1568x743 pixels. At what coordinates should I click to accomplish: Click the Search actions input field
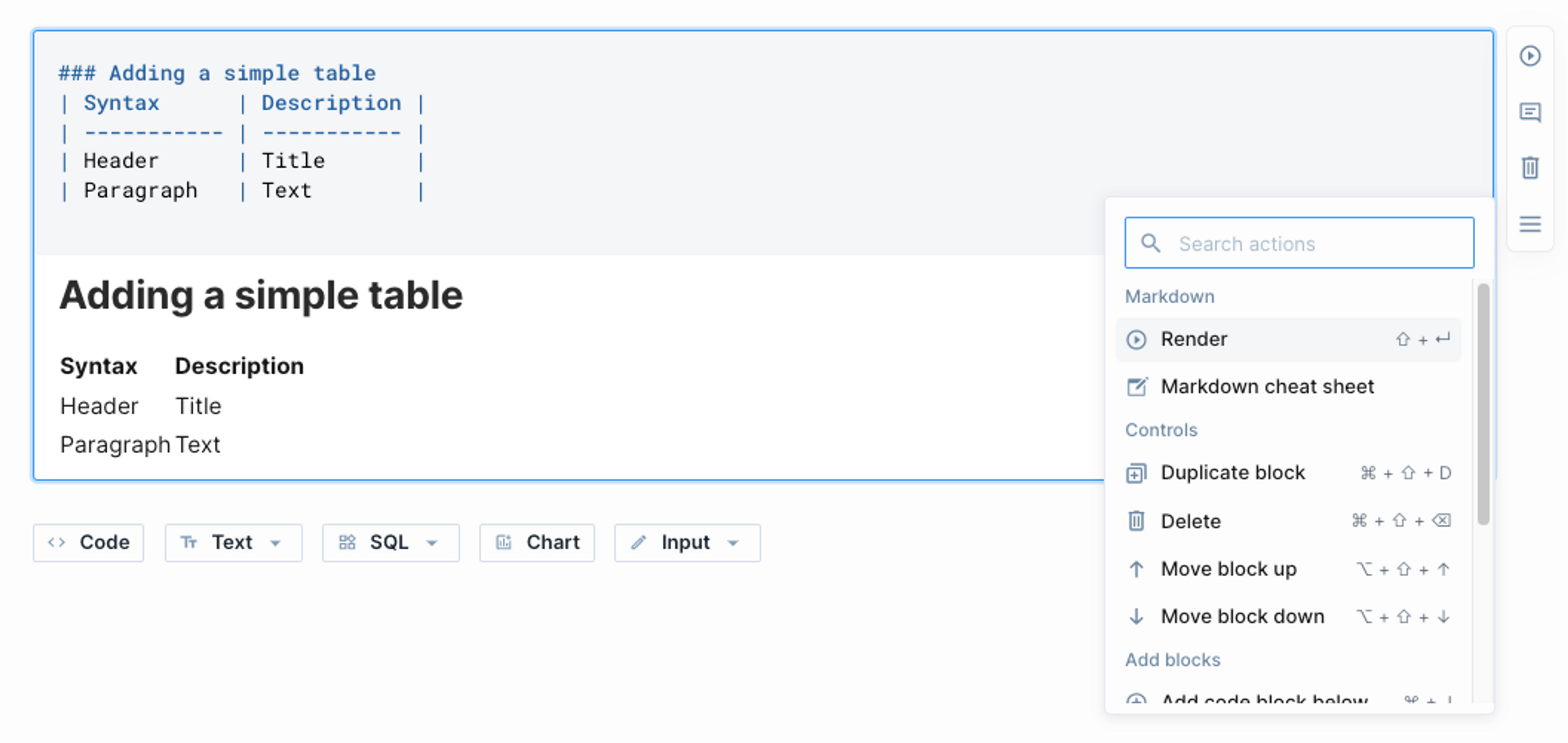pyautogui.click(x=1298, y=243)
